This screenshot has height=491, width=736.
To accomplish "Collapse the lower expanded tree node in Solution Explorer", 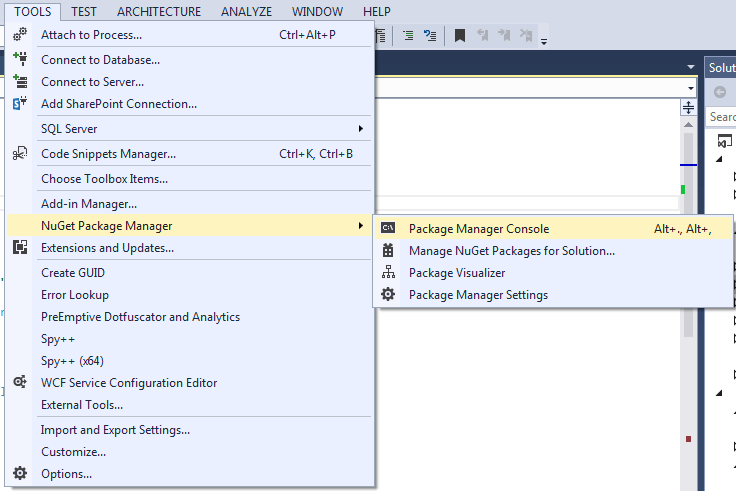I will pos(719,393).
